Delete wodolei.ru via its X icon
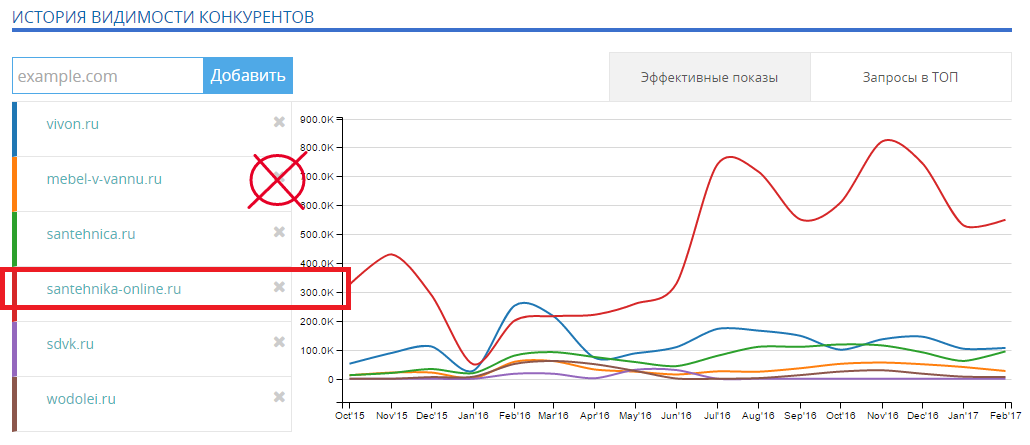The image size is (1030, 445). [279, 397]
